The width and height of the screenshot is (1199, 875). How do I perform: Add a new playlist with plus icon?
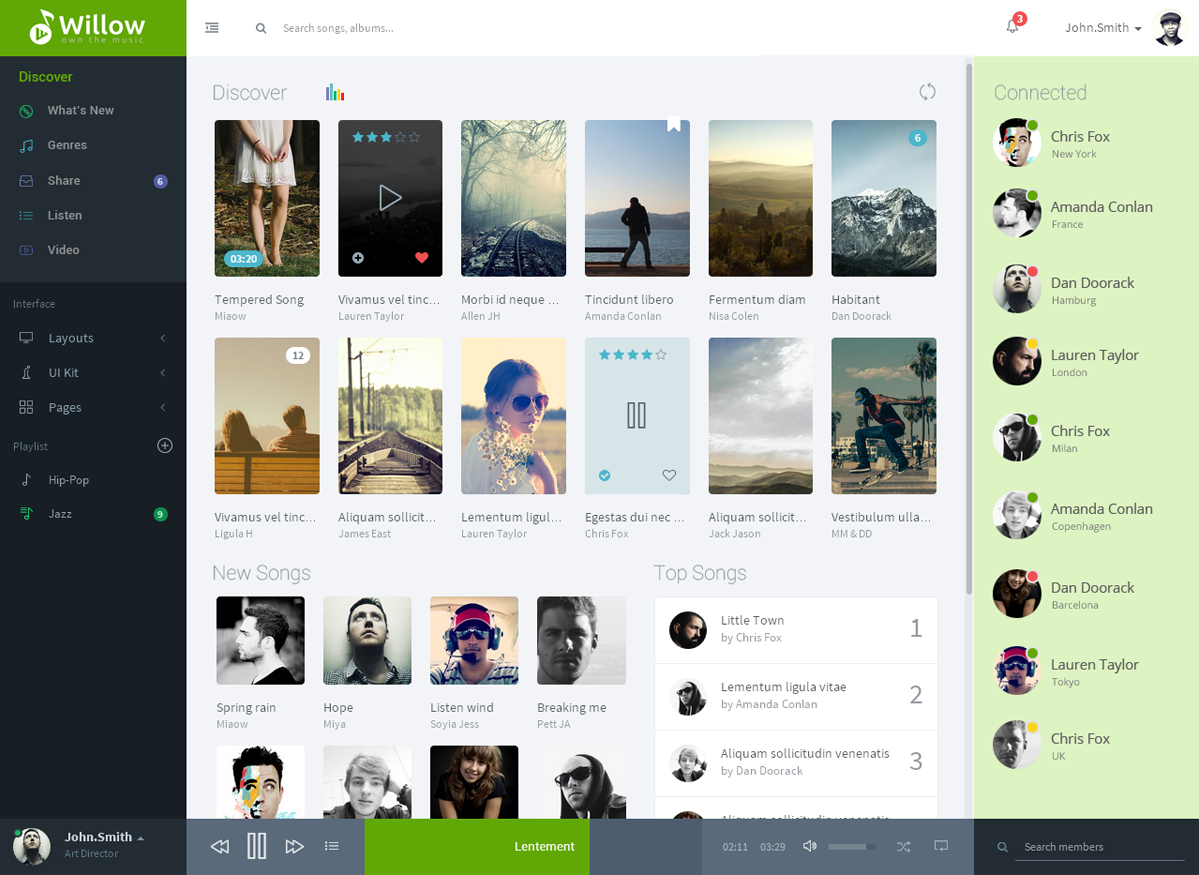164,445
